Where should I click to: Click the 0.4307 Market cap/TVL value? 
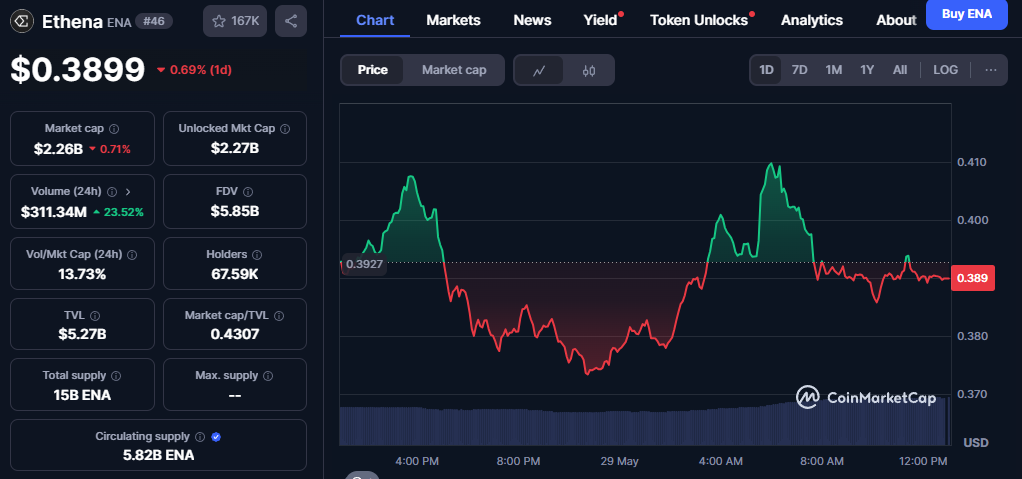(x=235, y=334)
